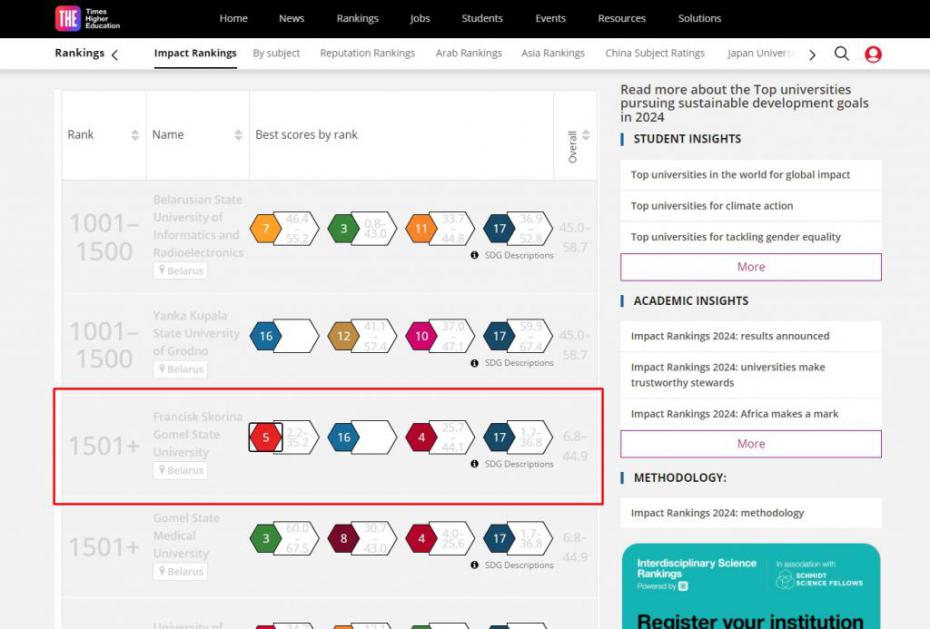The width and height of the screenshot is (930, 629).
Task: Advance the rankings sub-menu with right chevron
Action: pos(813,55)
